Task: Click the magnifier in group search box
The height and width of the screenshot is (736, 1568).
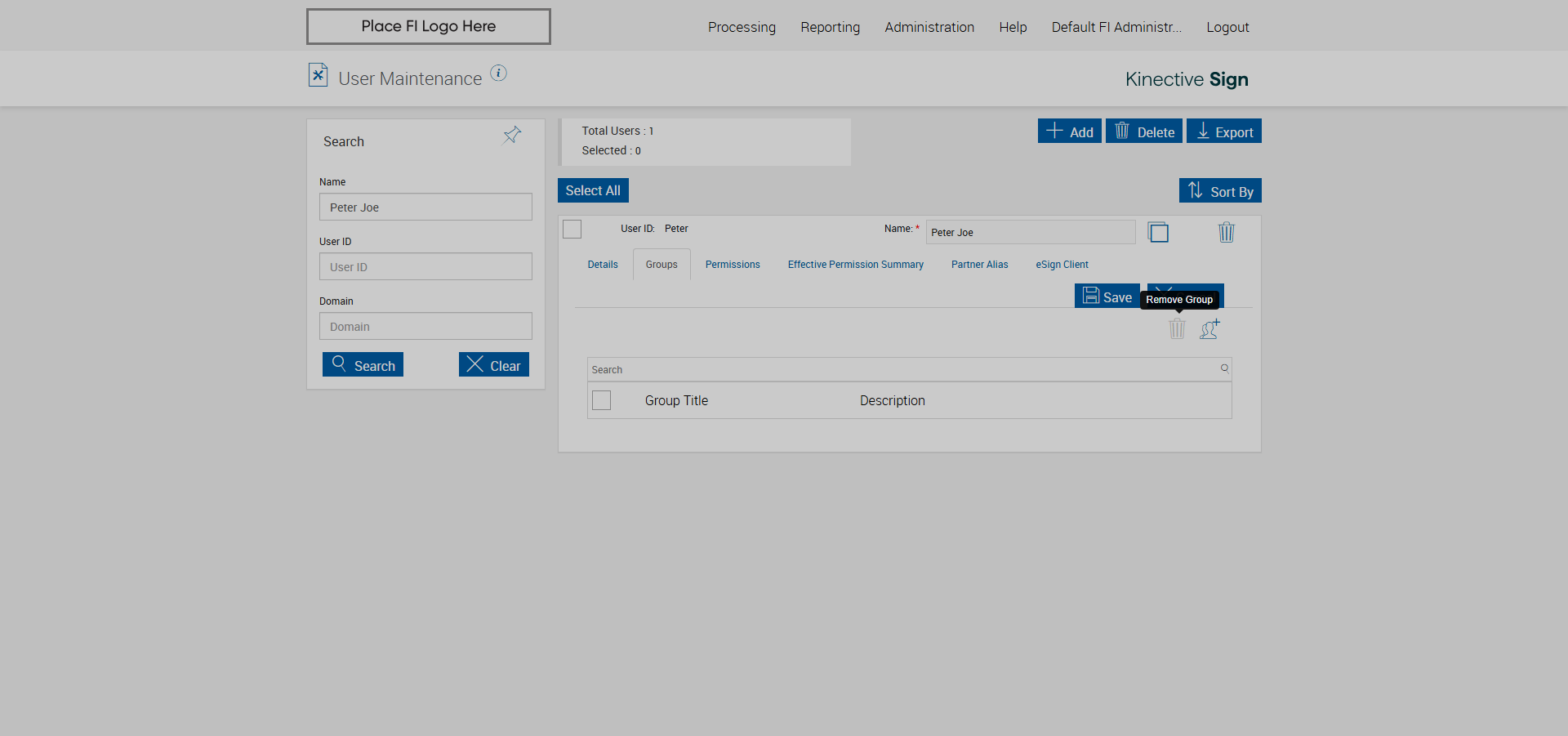Action: (1224, 368)
